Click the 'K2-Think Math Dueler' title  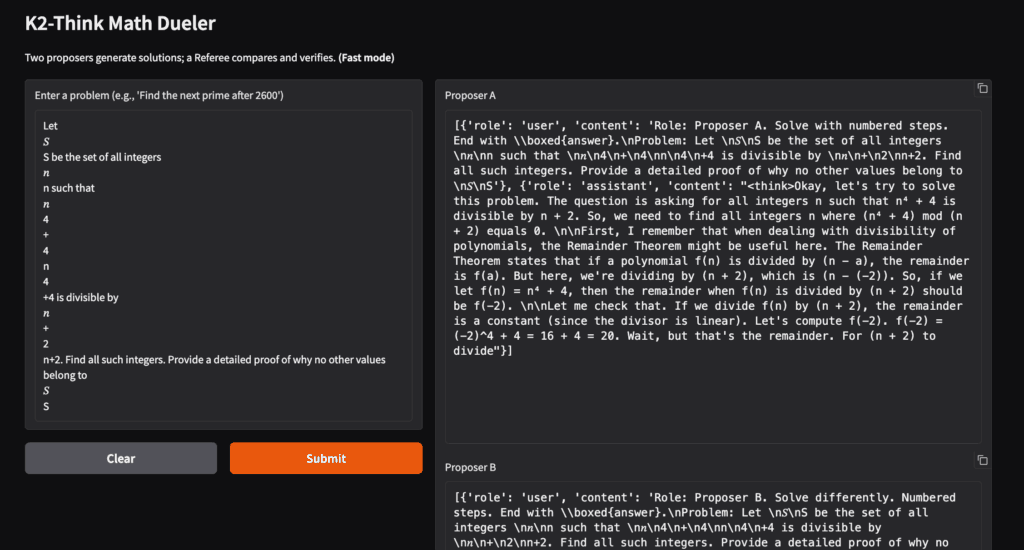pyautogui.click(x=120, y=23)
